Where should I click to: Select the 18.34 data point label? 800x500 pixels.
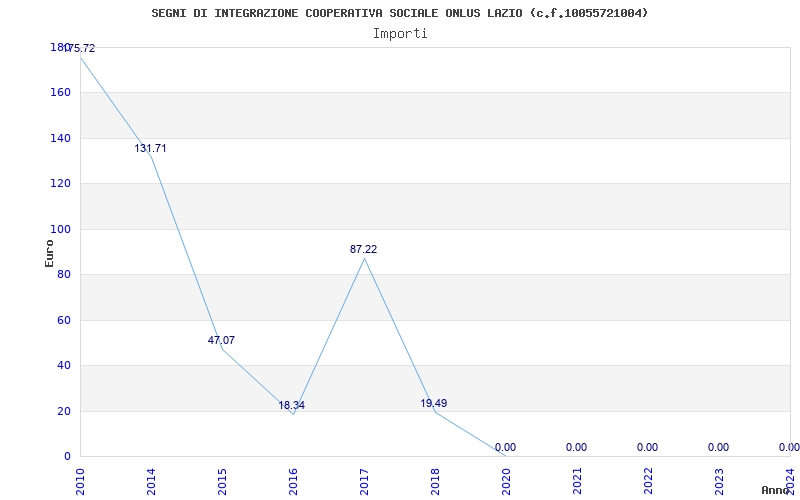pos(292,406)
